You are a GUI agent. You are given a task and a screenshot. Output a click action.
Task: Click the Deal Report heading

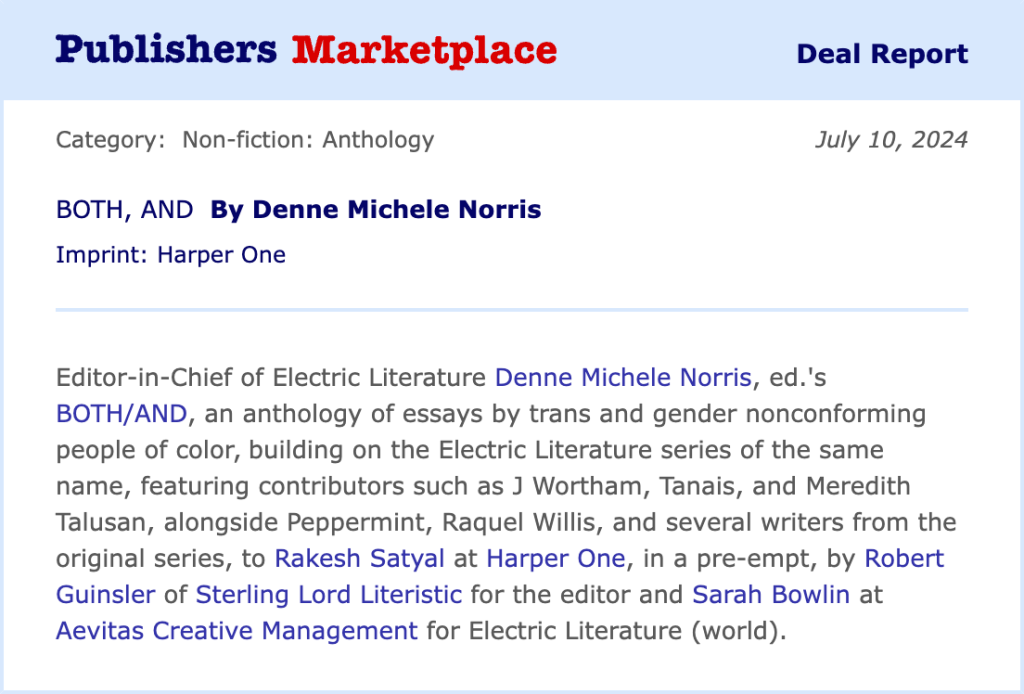tap(882, 54)
